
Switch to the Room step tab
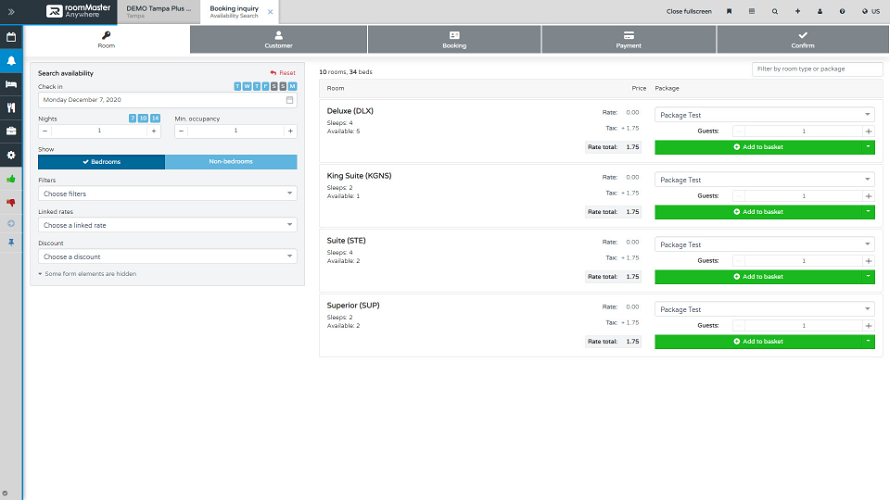106,40
